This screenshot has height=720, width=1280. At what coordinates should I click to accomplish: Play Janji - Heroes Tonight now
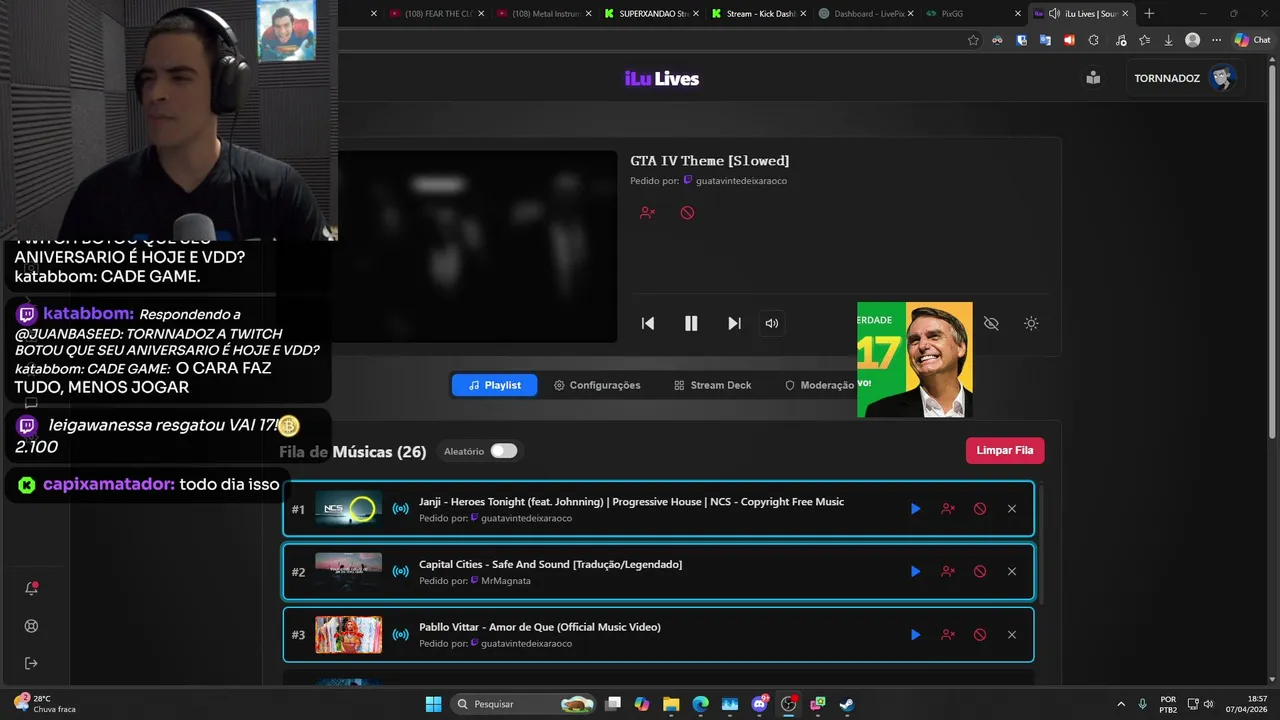coord(915,509)
